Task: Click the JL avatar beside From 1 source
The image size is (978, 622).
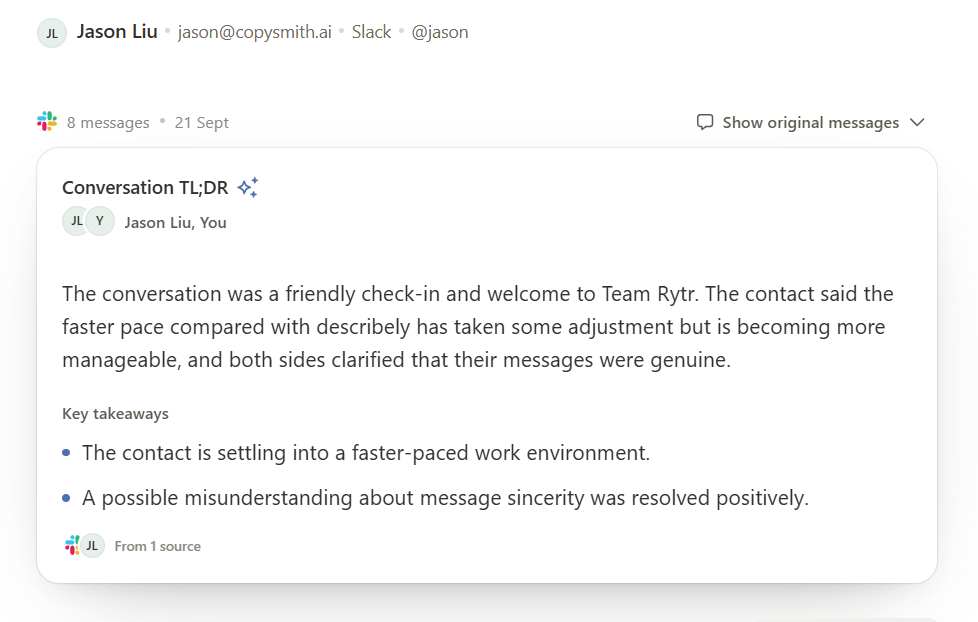Action: click(92, 546)
